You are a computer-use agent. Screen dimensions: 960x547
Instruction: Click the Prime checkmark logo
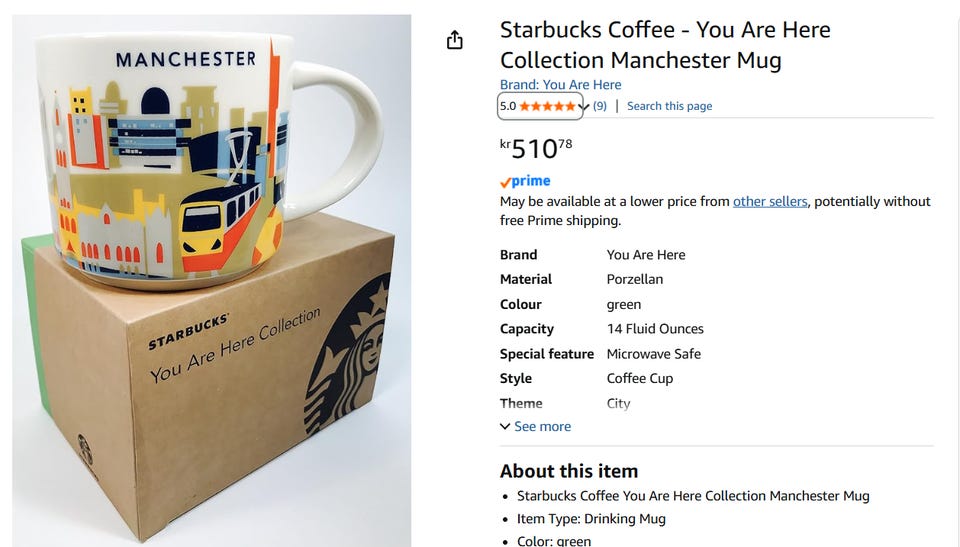[525, 181]
